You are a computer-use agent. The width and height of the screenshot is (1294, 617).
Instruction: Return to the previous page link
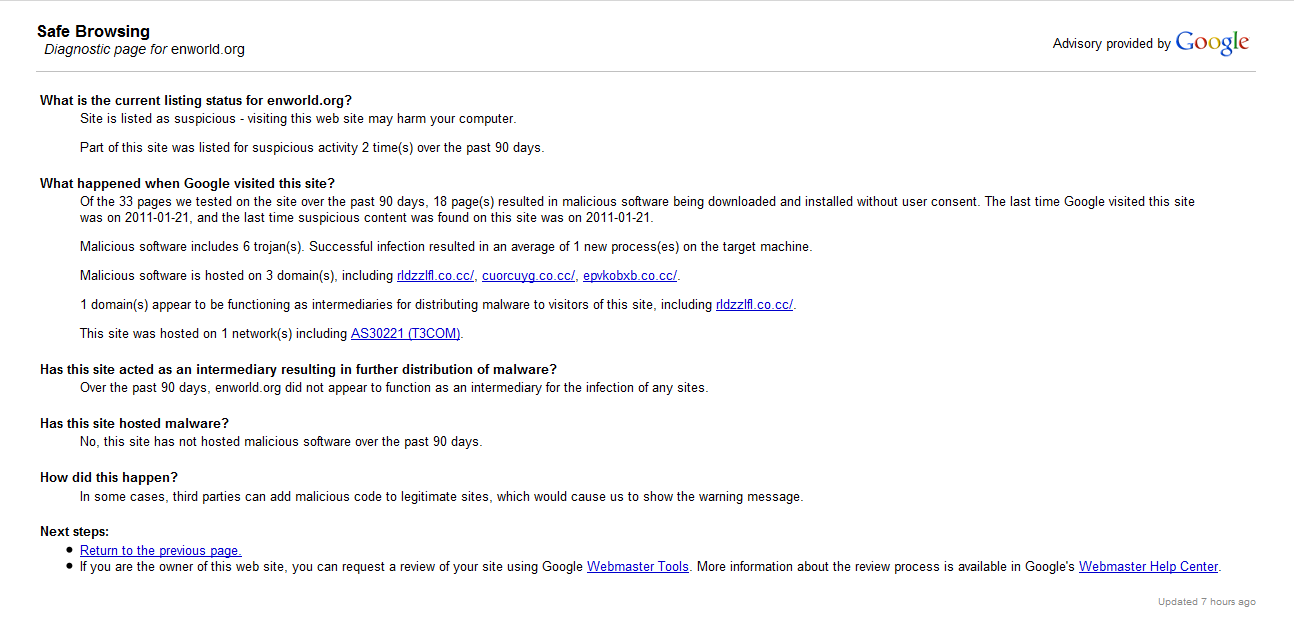[161, 551]
